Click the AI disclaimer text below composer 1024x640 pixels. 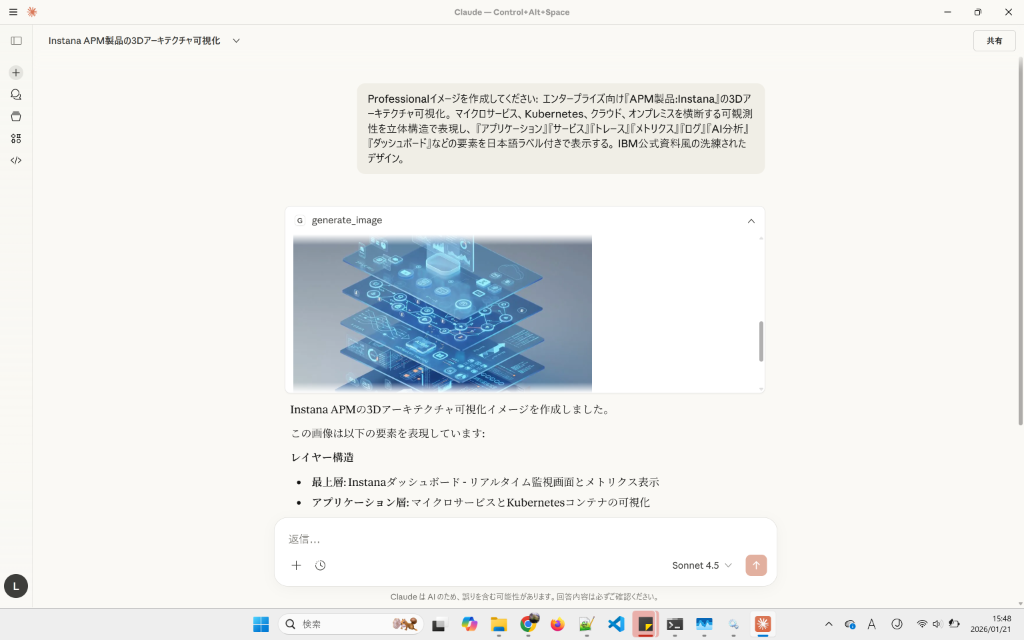pos(525,596)
